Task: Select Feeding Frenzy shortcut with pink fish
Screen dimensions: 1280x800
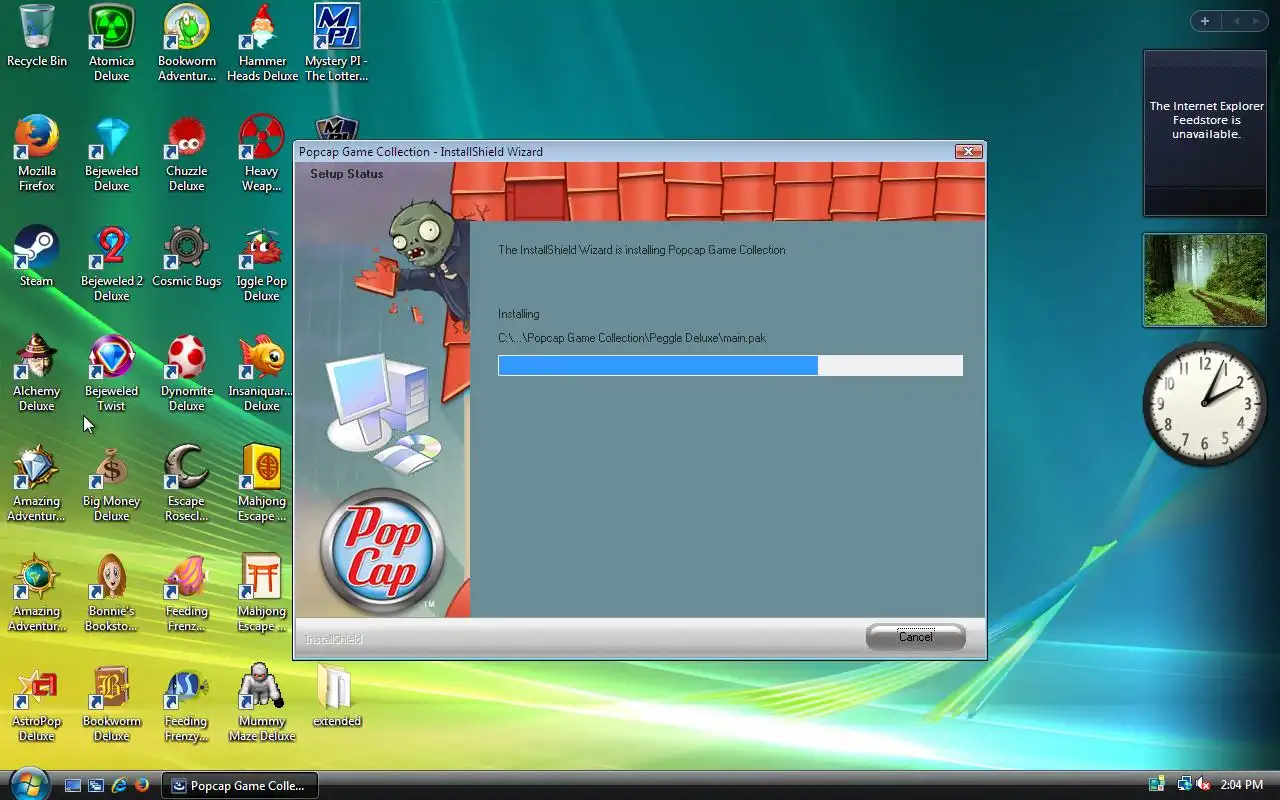Action: (187, 593)
